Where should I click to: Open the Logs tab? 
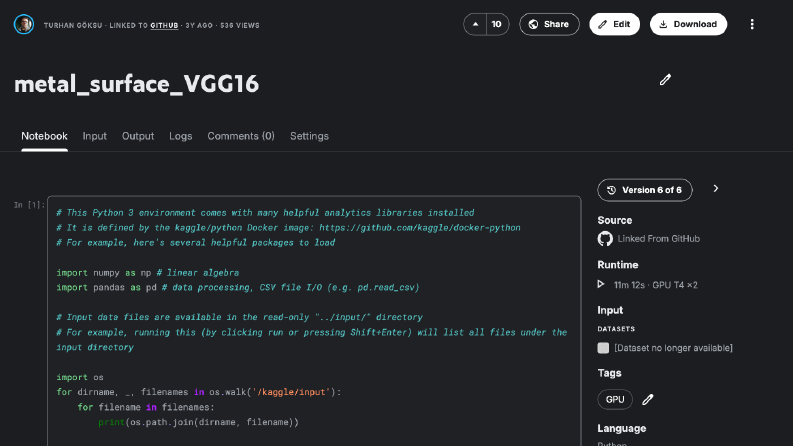coord(181,136)
